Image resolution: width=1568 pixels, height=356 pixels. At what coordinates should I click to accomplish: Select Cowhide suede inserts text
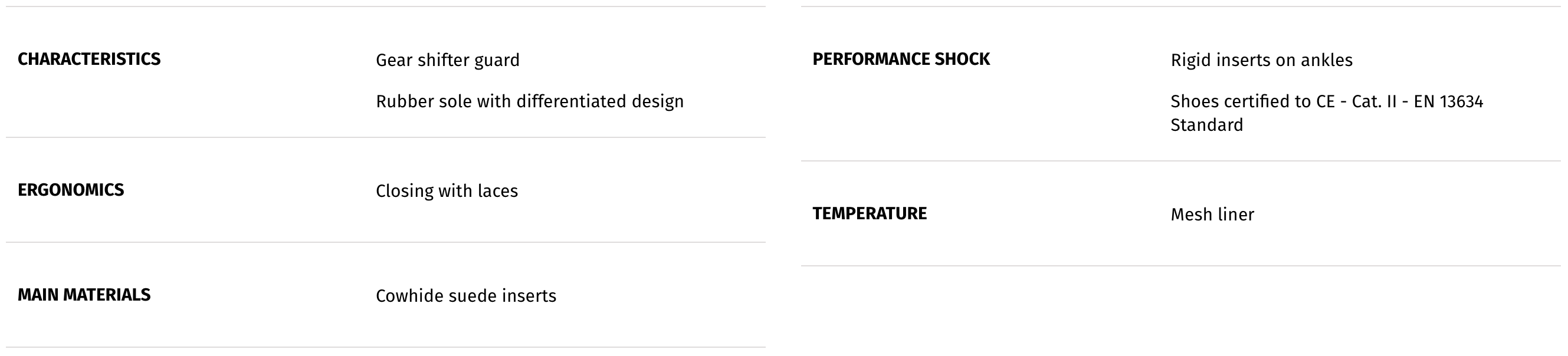click(465, 296)
